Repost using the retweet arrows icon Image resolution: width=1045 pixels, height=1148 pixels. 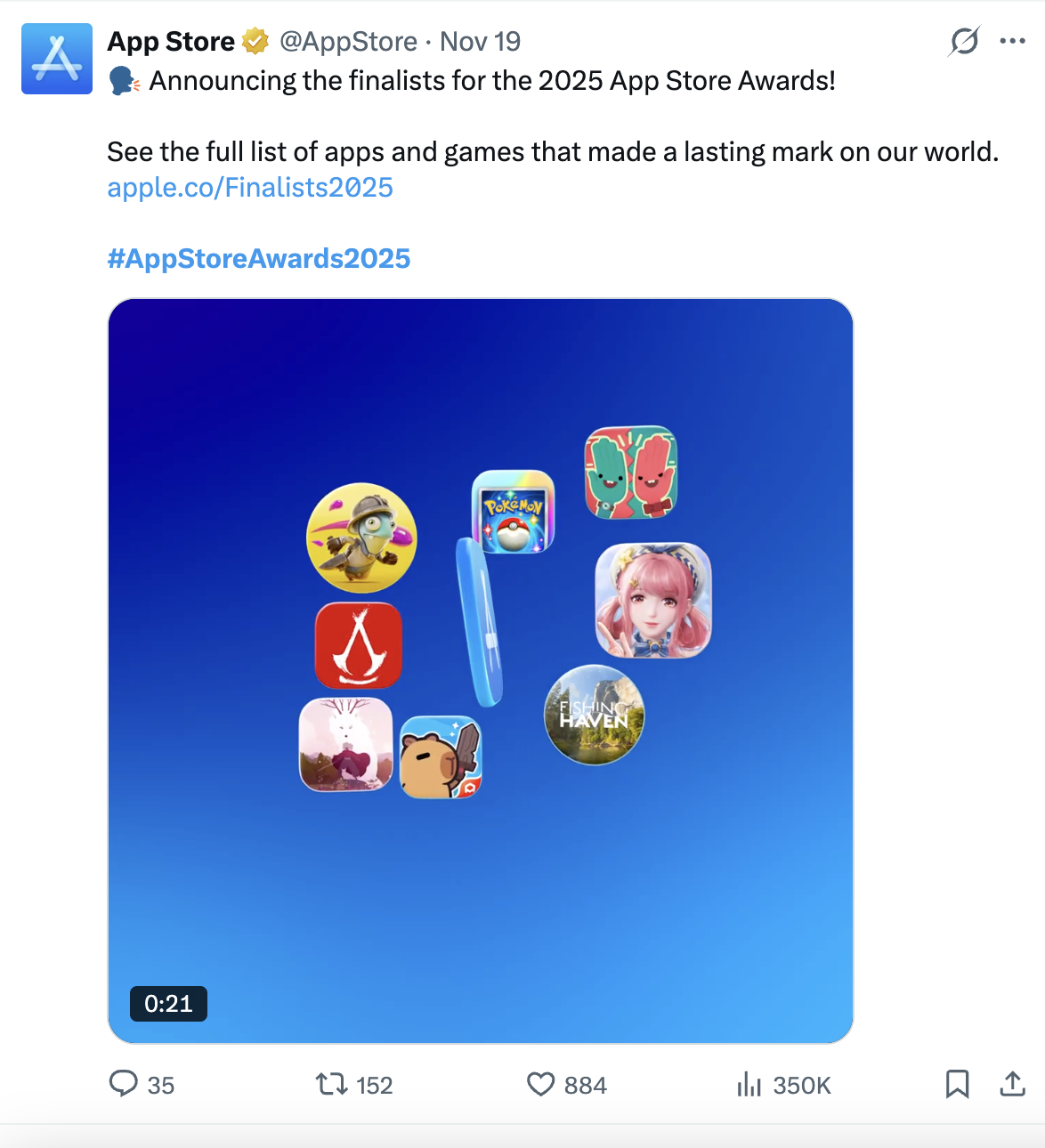tap(332, 1084)
